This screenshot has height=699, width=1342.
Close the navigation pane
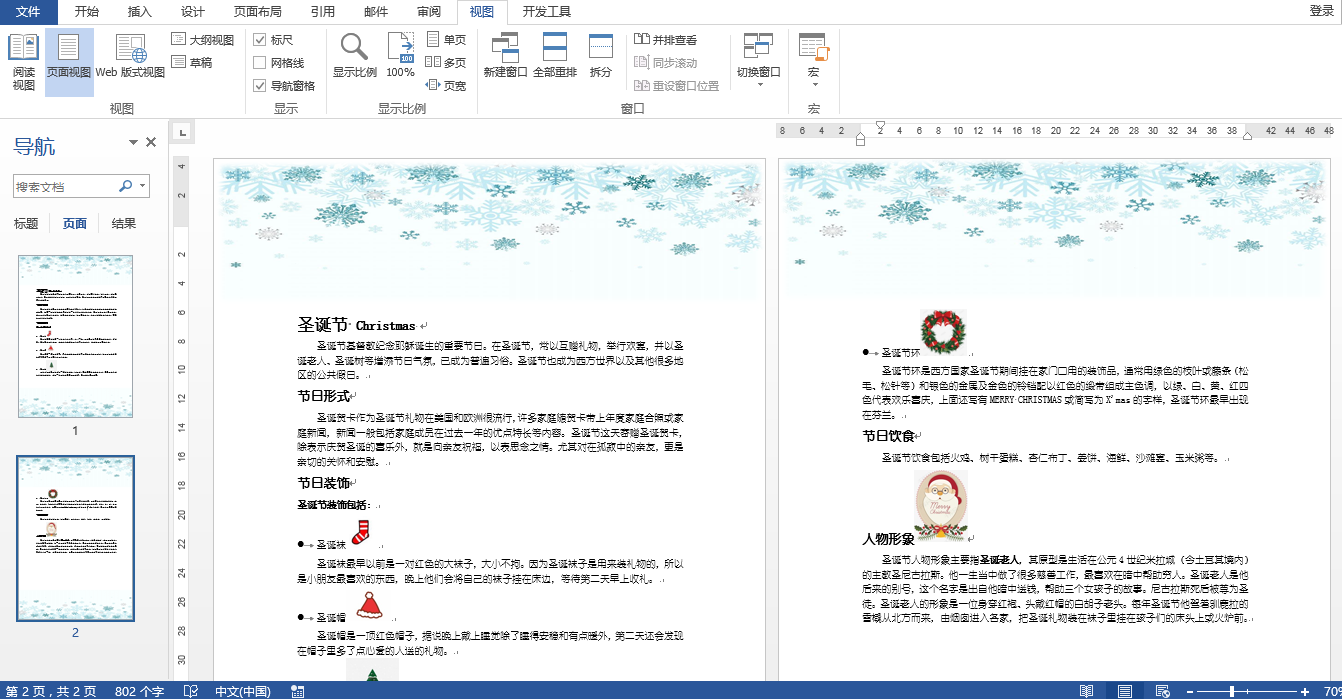point(151,143)
